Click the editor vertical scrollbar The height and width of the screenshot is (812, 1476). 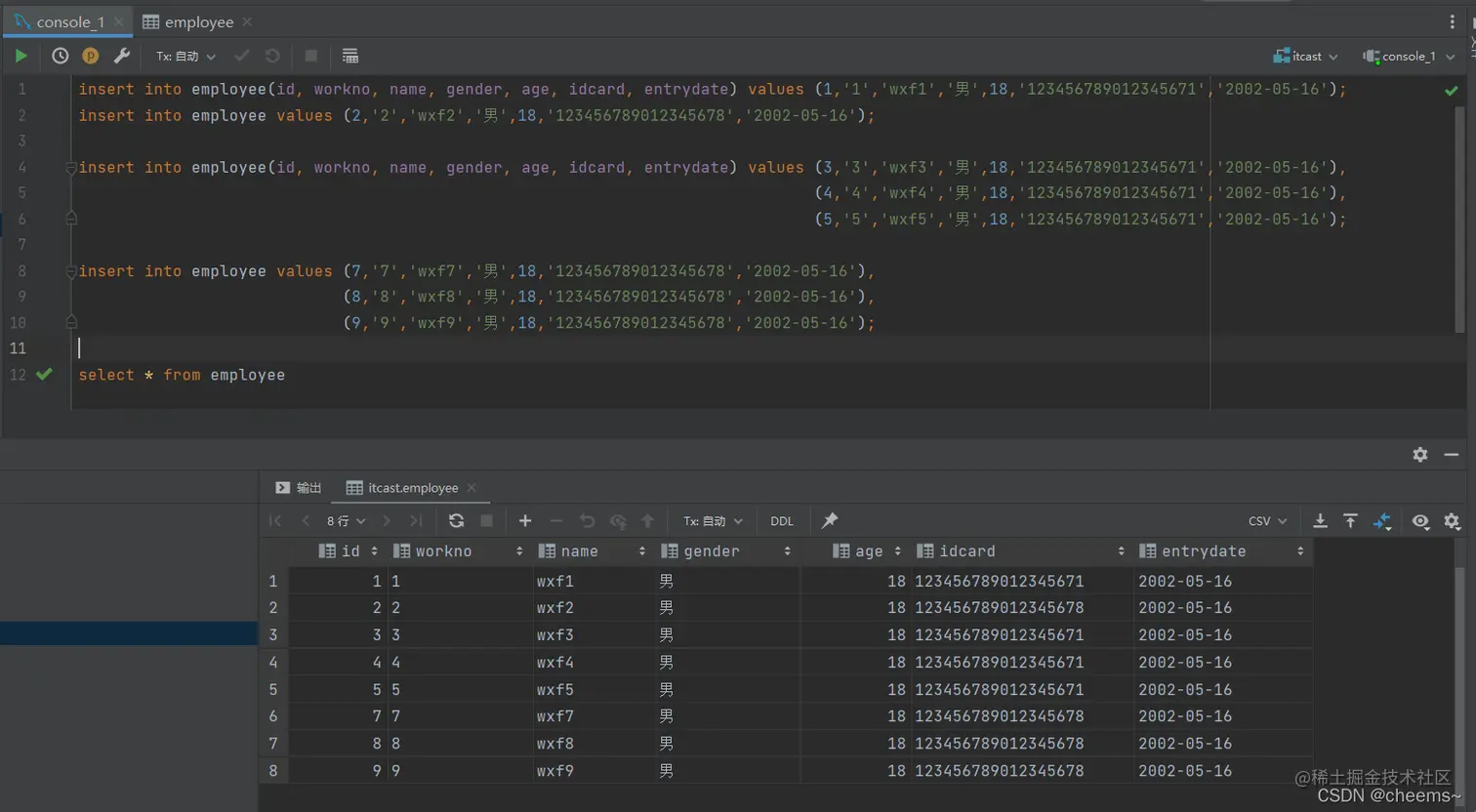click(1460, 220)
